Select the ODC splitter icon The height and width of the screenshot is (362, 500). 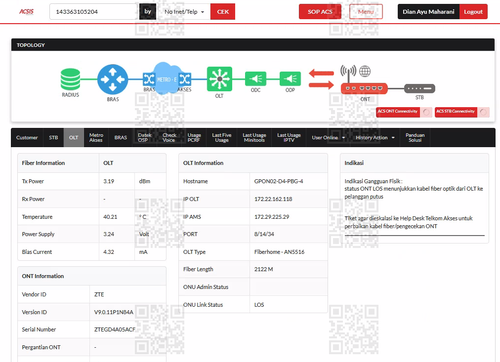point(256,79)
